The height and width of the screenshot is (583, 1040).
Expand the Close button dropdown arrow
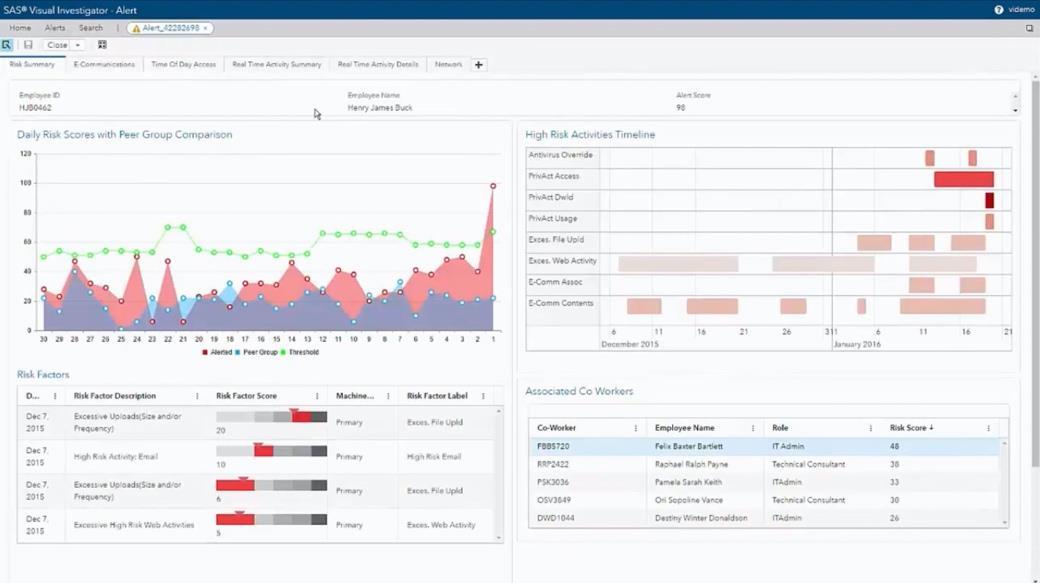pyautogui.click(x=78, y=45)
